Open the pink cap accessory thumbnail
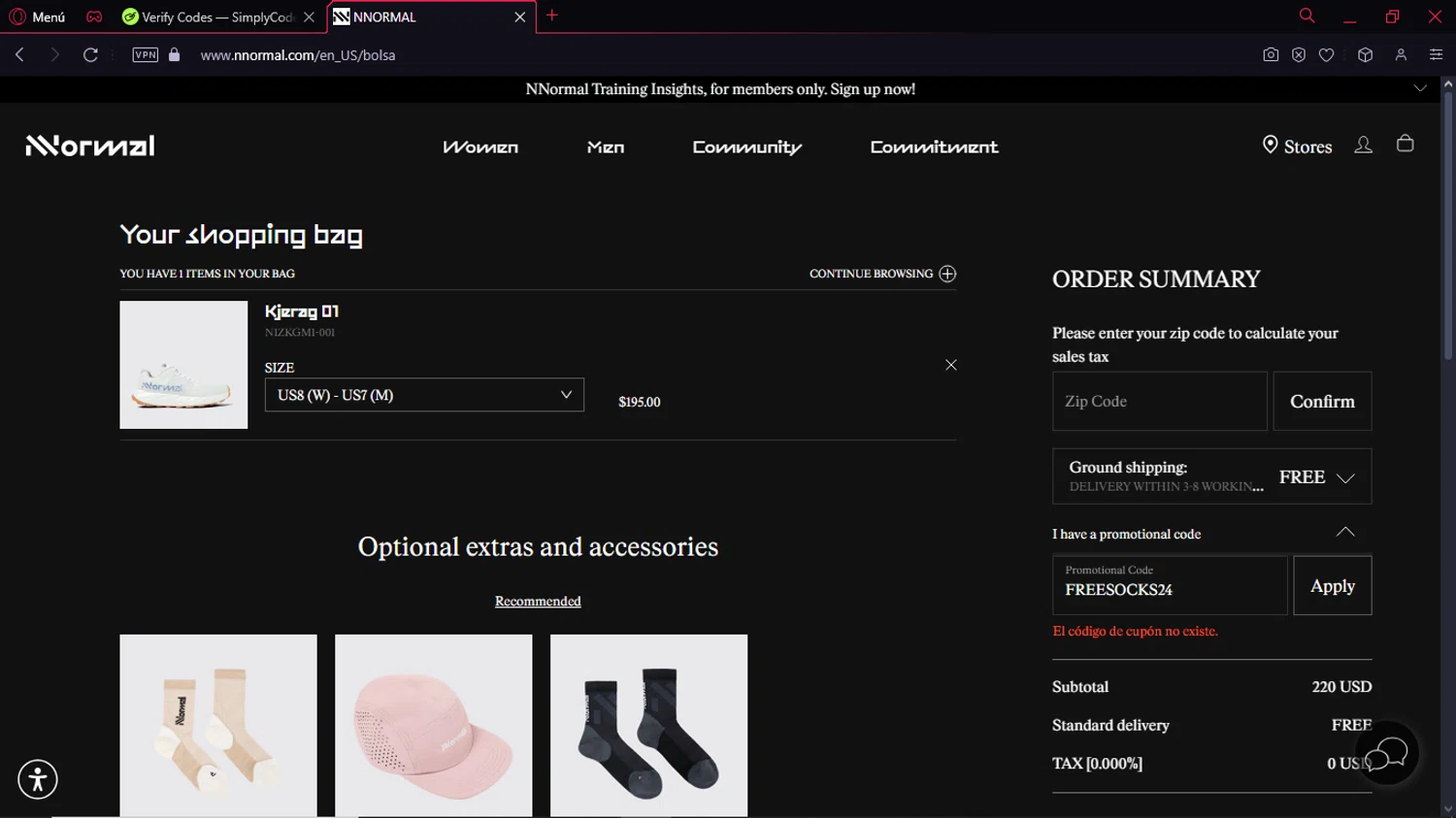1456x818 pixels. click(434, 726)
